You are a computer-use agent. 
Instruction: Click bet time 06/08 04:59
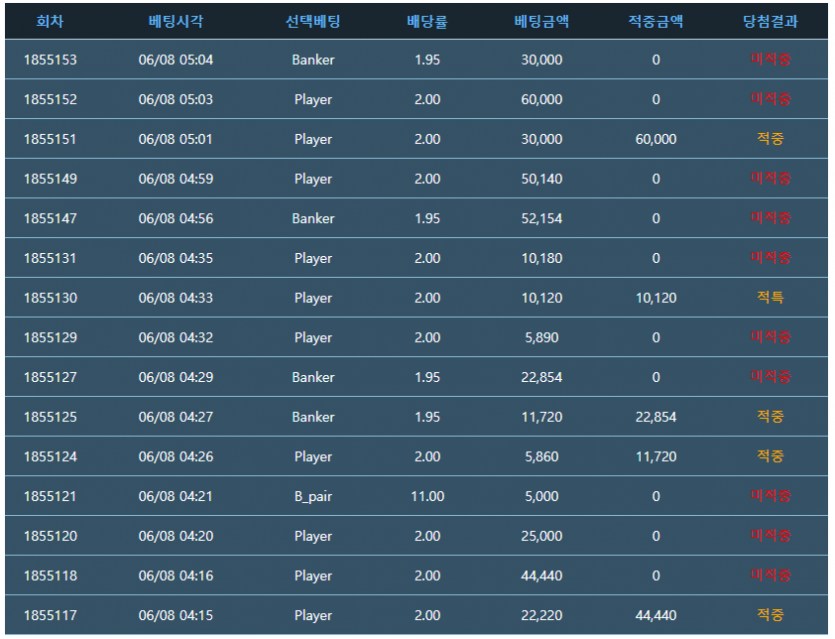coord(176,179)
